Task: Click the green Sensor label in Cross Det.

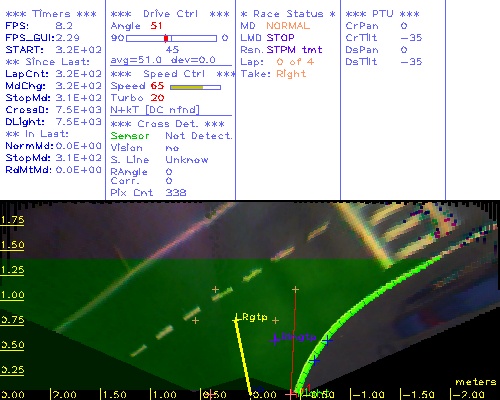Action: [130, 136]
